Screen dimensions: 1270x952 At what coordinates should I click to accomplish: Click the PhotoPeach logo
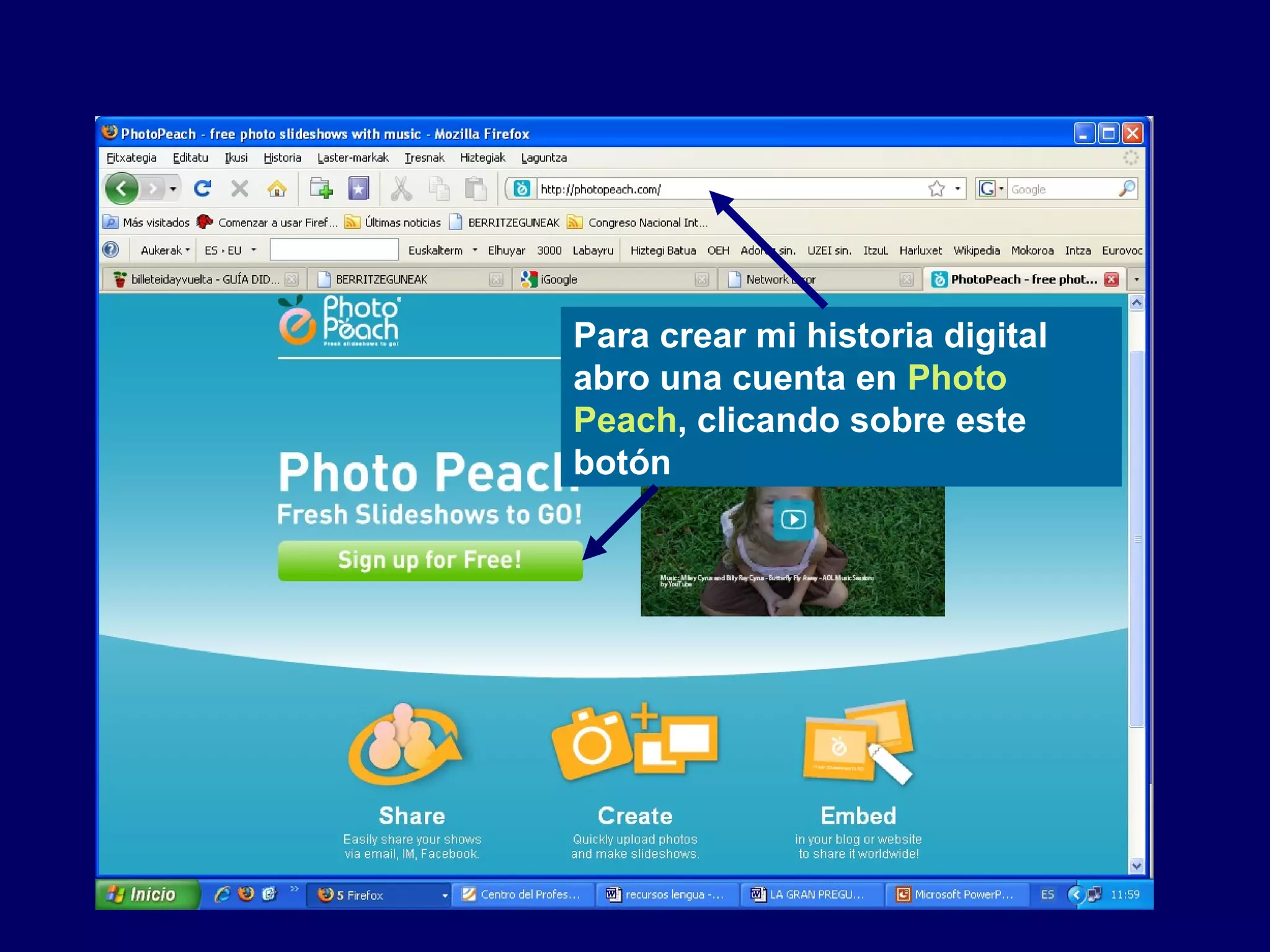(x=339, y=320)
